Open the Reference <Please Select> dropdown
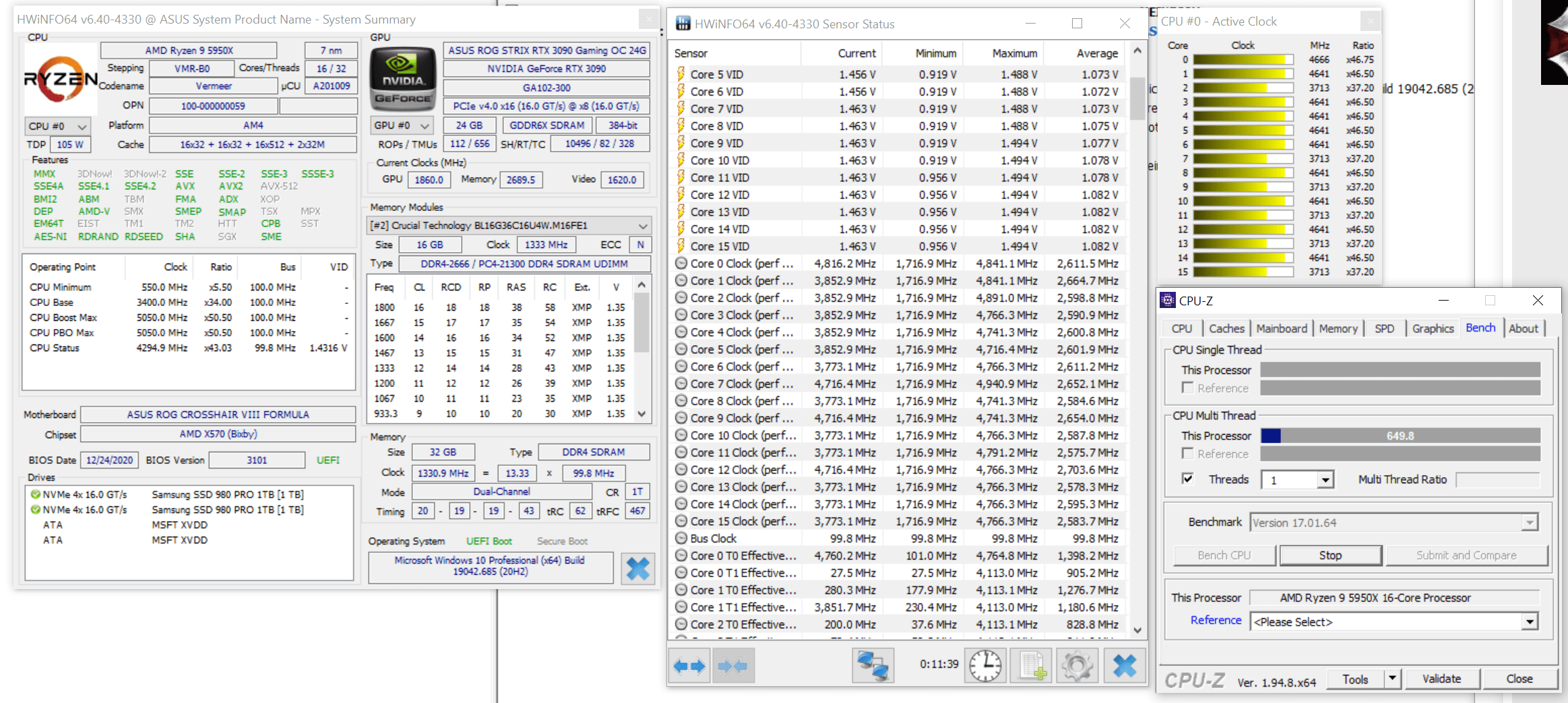 click(x=1530, y=621)
